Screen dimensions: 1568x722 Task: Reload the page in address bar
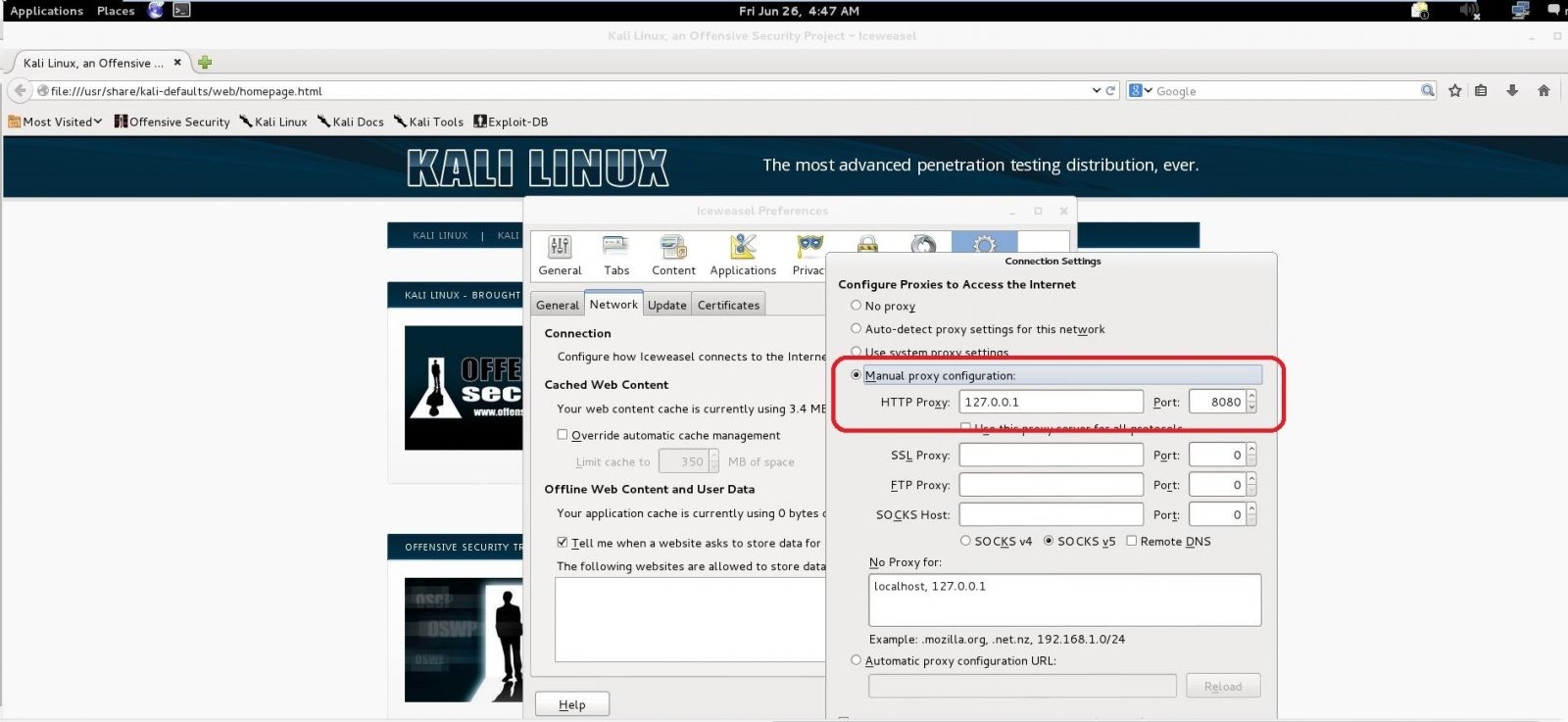(x=1110, y=90)
